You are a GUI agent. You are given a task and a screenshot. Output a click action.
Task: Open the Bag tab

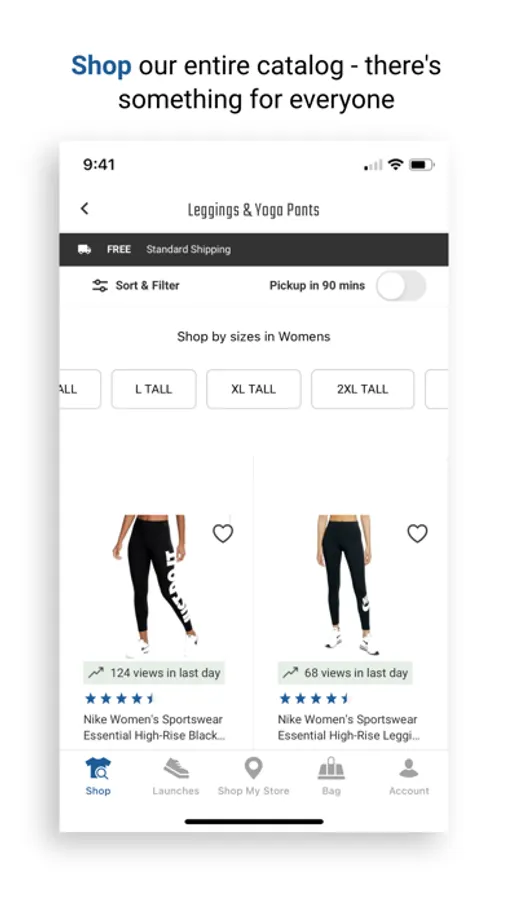(x=331, y=776)
